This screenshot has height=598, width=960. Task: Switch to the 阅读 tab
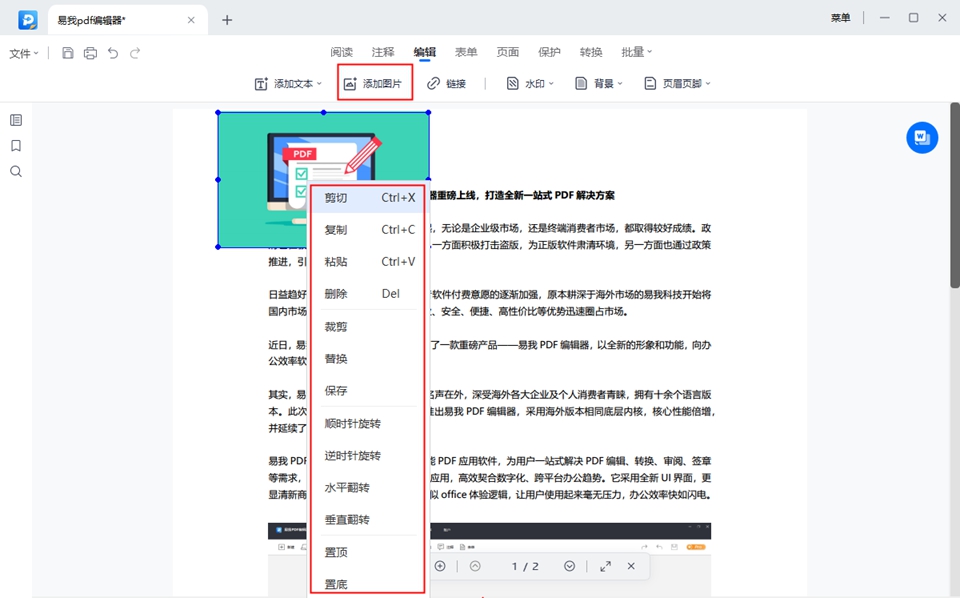(x=342, y=52)
